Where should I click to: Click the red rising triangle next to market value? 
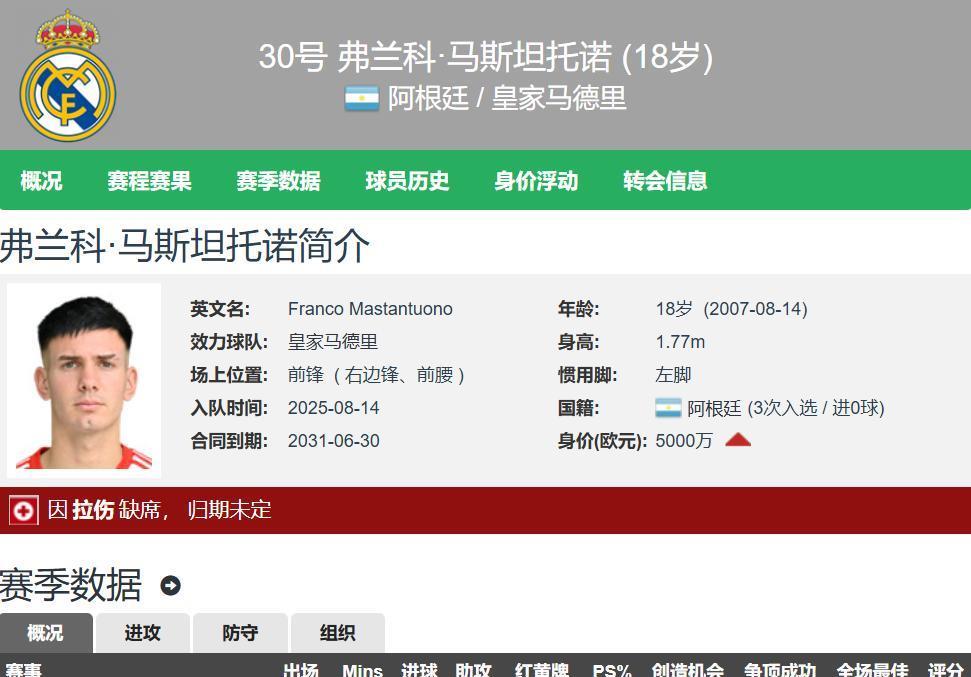(737, 439)
